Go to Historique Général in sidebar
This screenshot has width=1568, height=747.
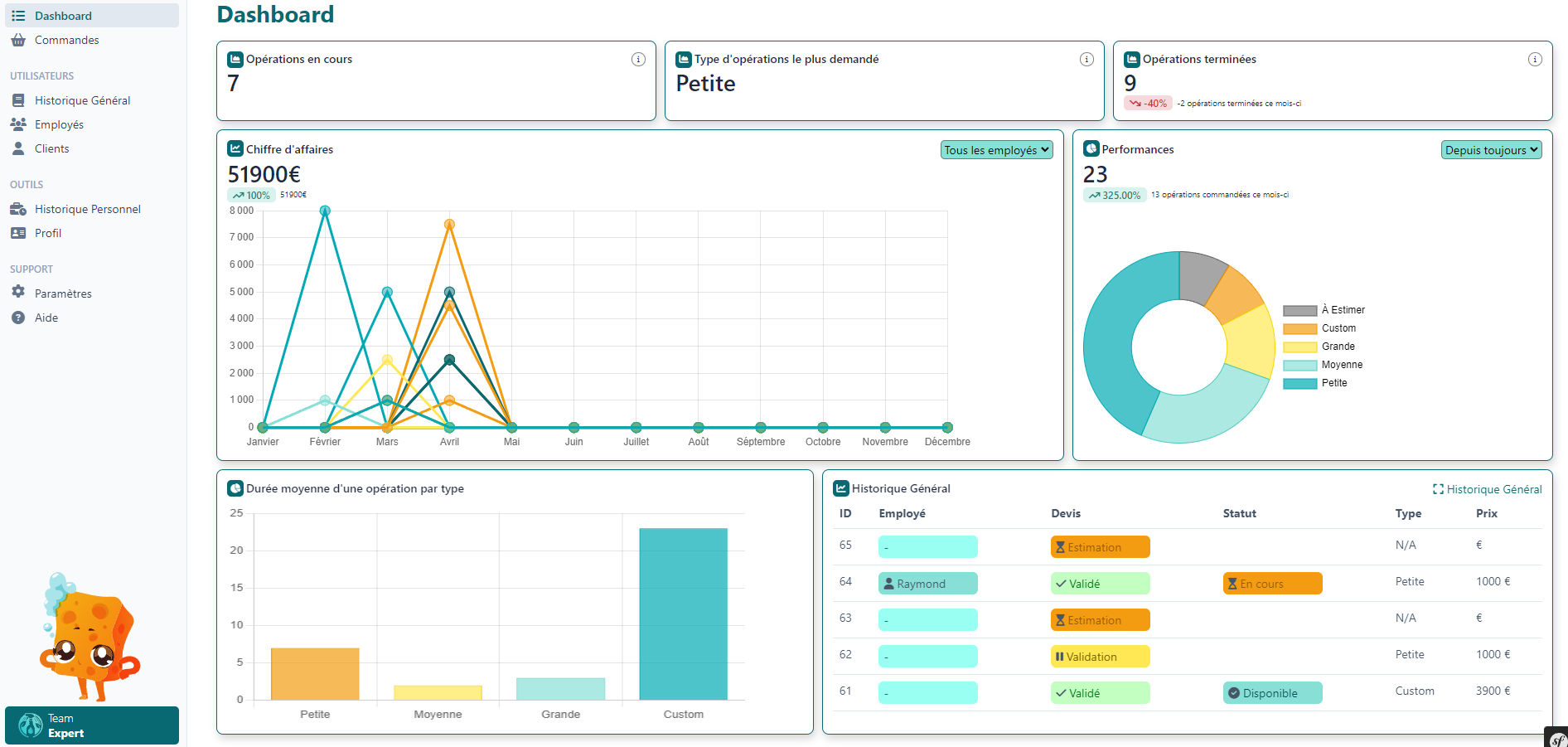[82, 100]
